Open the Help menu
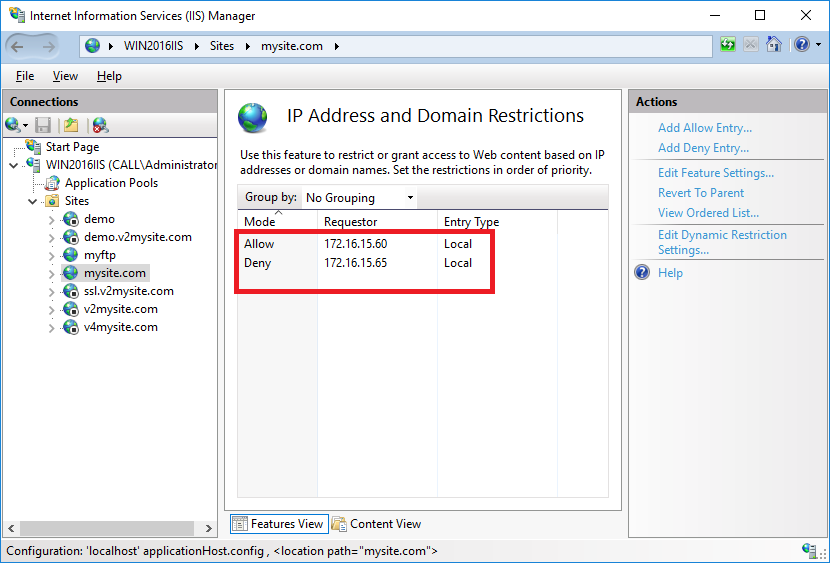 [109, 76]
